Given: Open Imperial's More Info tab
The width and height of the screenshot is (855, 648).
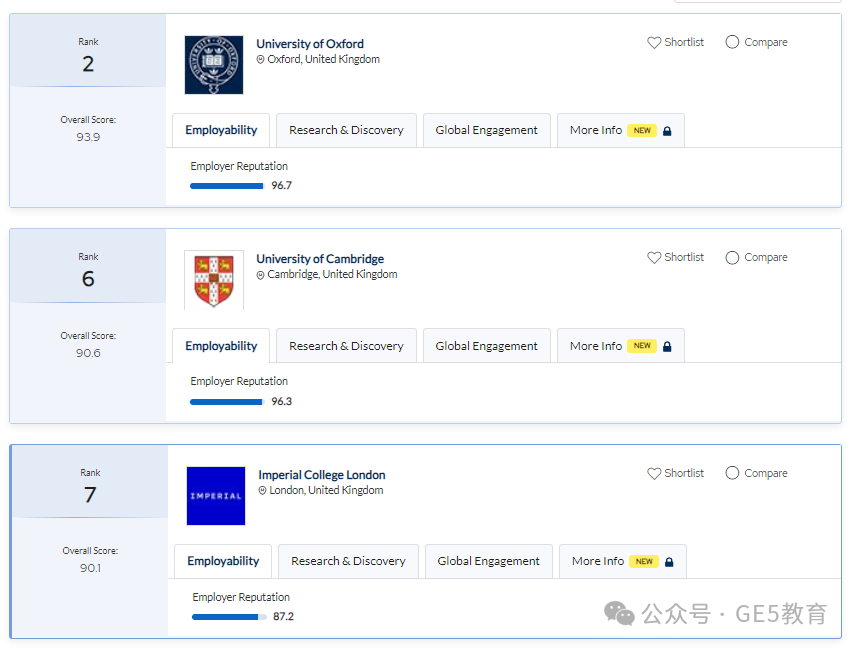Looking at the screenshot, I should (623, 561).
